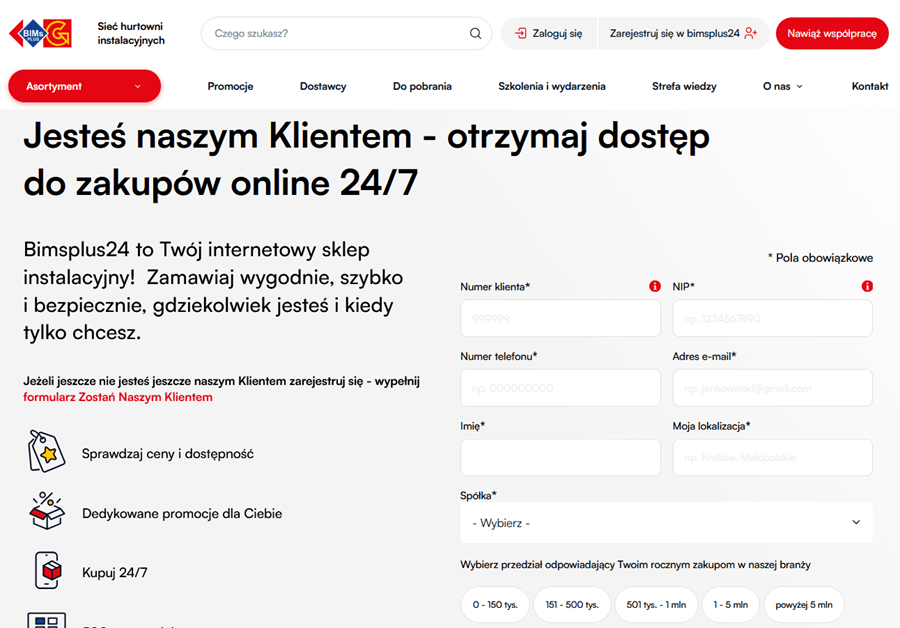
Task: Click the add-user icon beside bimsplus24
Action: 751,33
